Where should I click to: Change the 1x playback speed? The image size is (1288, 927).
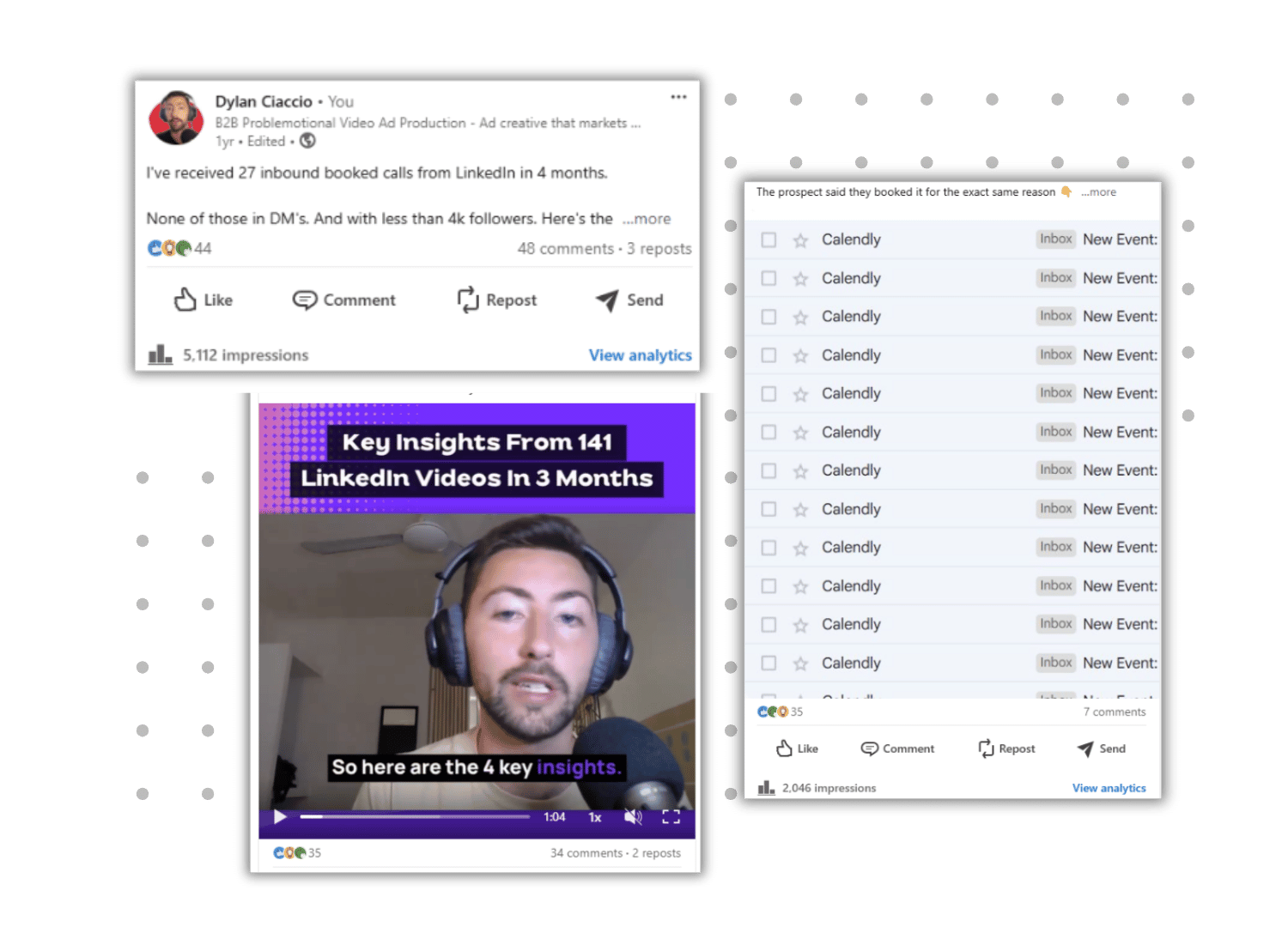(x=594, y=818)
